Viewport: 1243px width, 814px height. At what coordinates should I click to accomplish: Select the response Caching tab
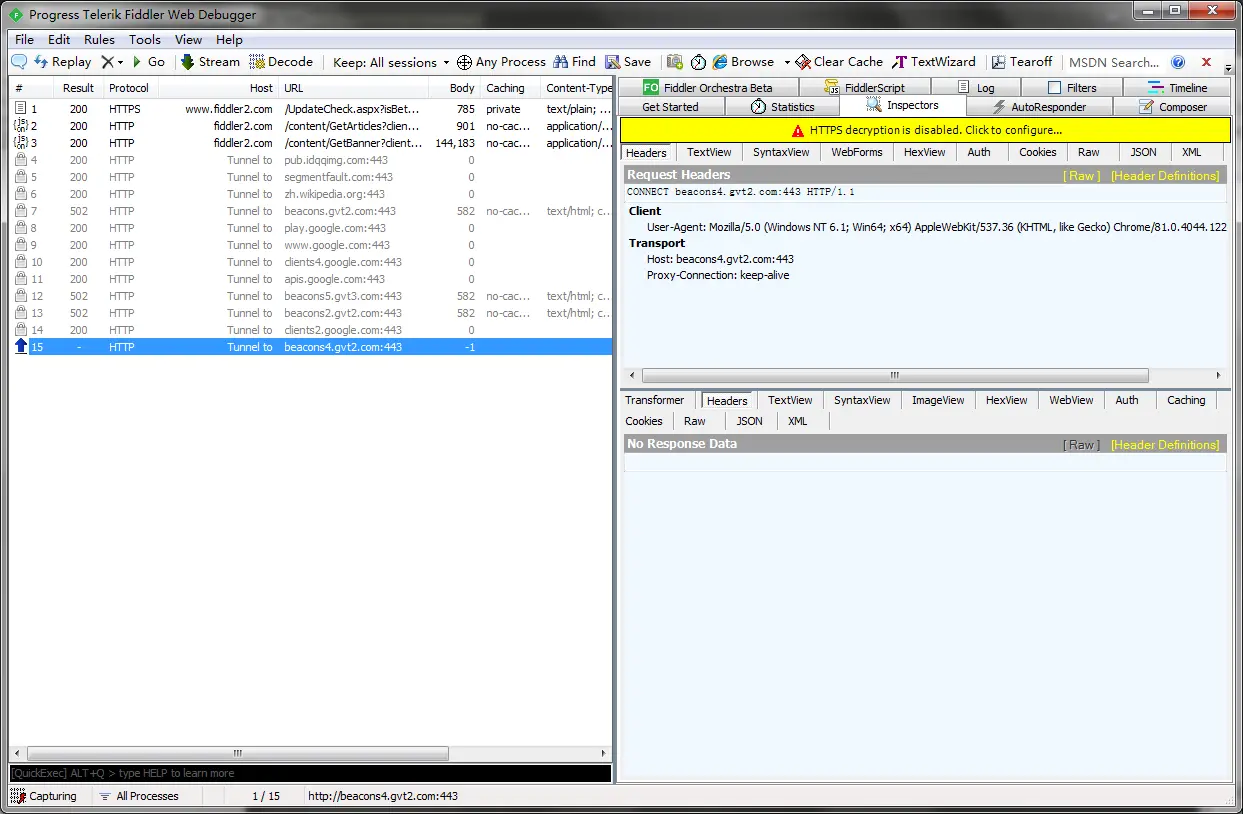point(1186,400)
